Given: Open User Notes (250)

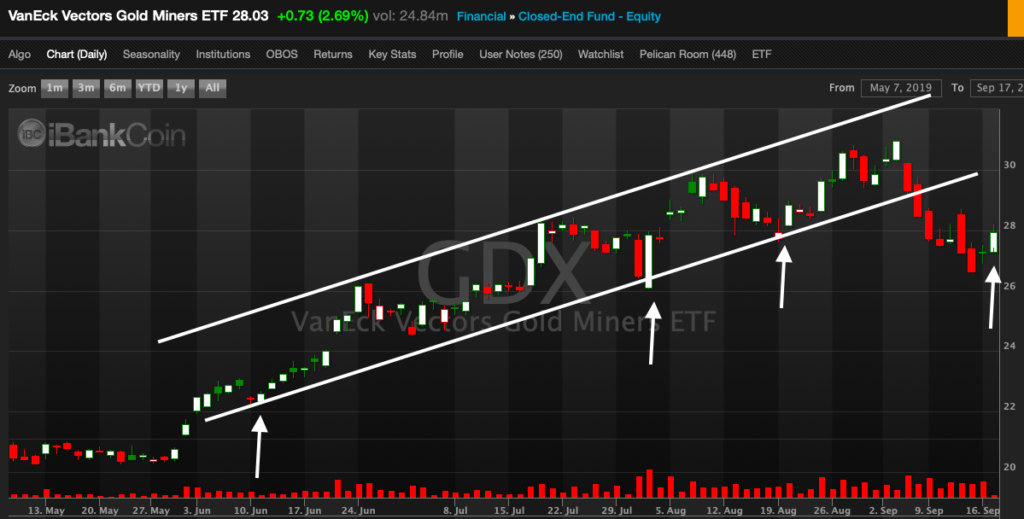Looking at the screenshot, I should [520, 54].
